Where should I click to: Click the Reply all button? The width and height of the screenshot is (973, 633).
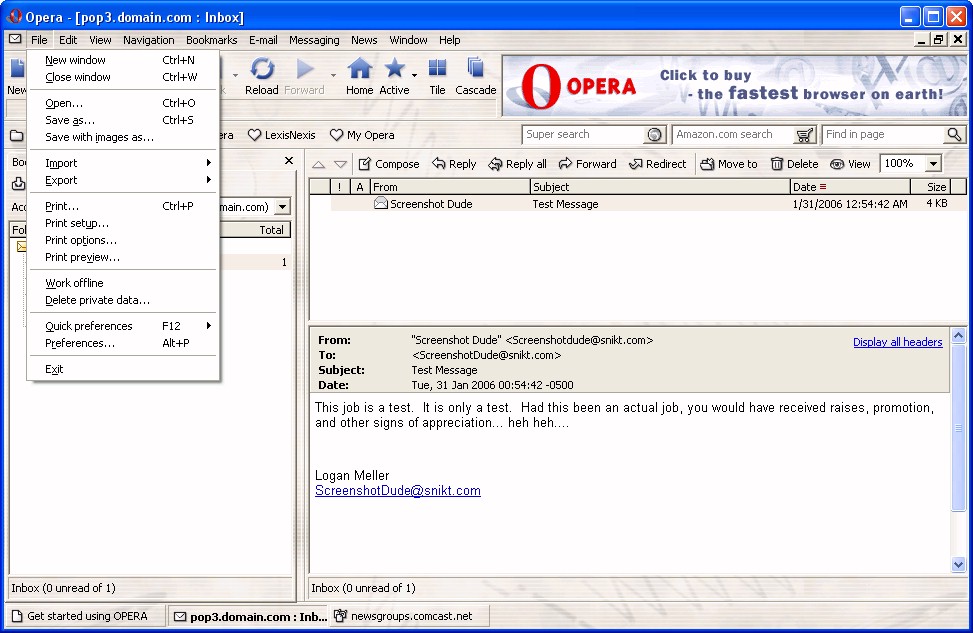click(518, 164)
